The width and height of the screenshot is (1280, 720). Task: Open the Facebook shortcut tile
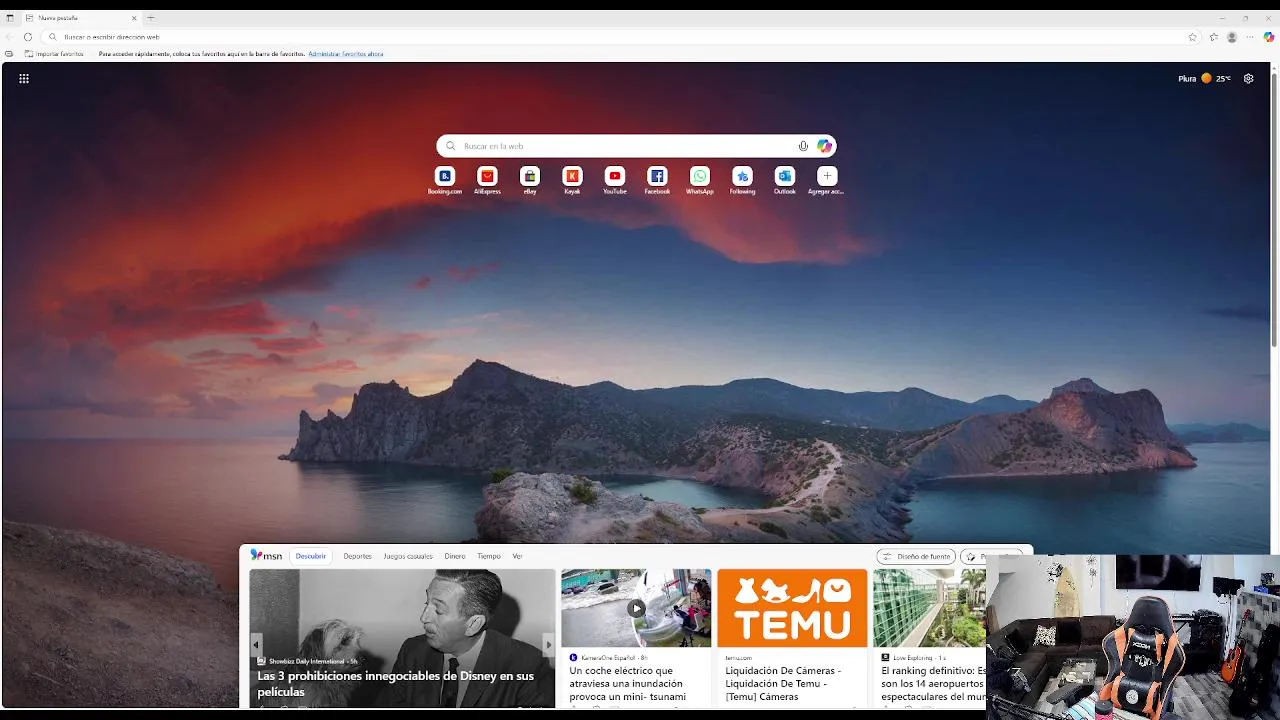click(x=657, y=180)
